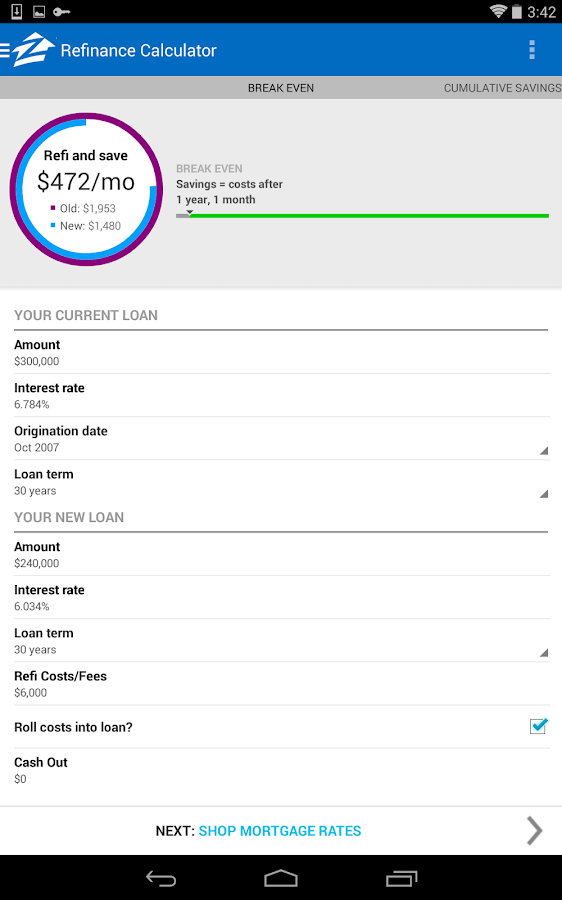562x900 pixels.
Task: Edit the new interest rate 6.034%
Action: (281, 598)
